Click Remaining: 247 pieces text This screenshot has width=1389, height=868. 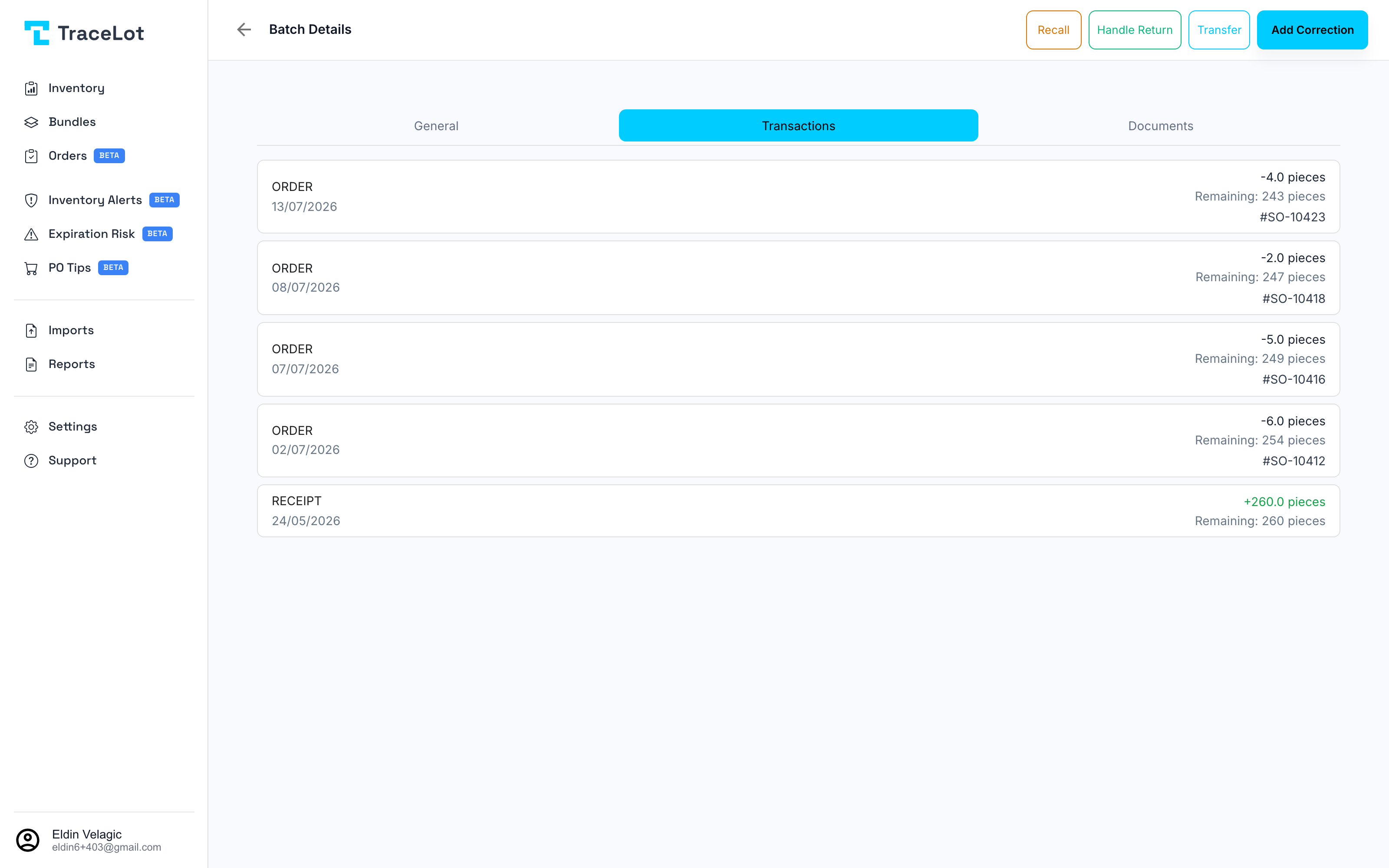tap(1261, 278)
